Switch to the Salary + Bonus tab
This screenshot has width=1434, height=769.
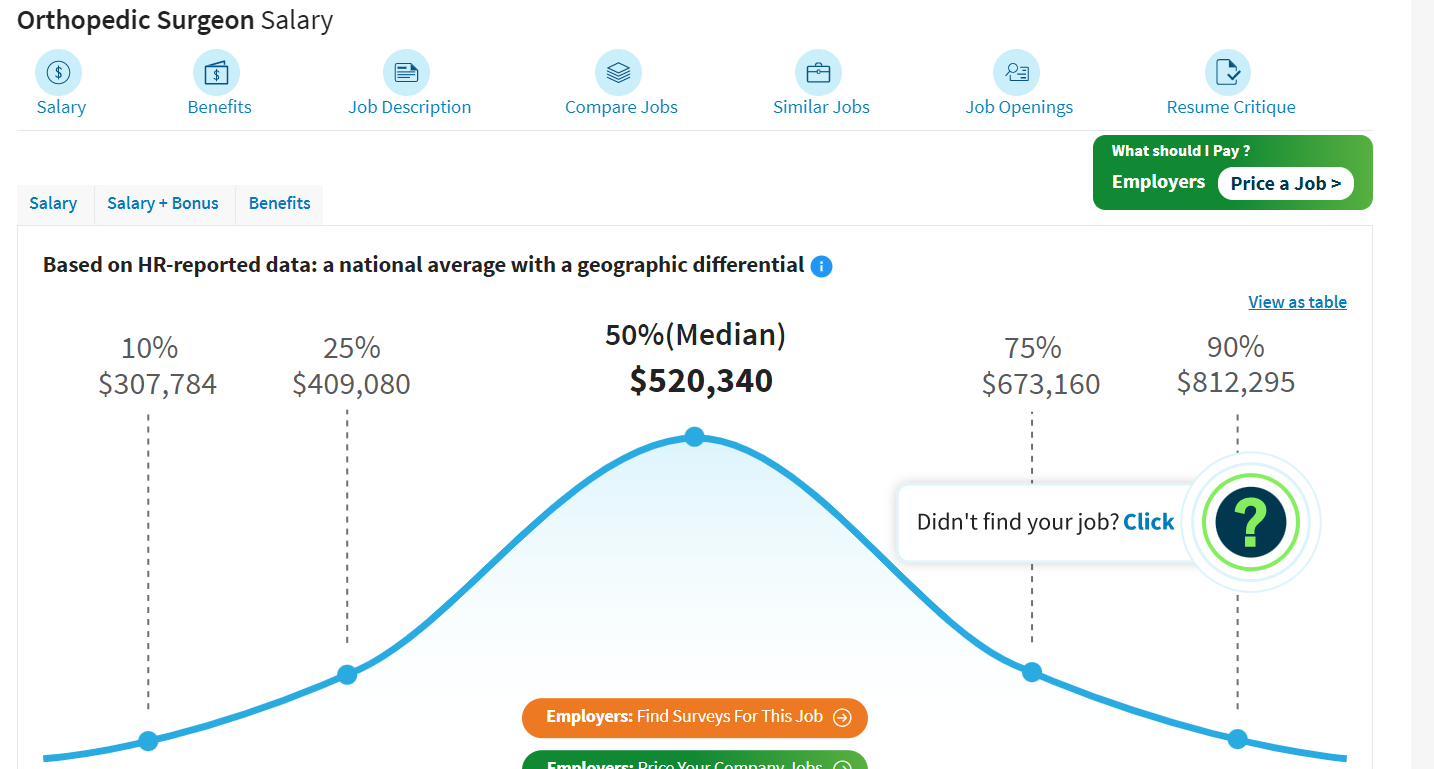[x=163, y=204]
